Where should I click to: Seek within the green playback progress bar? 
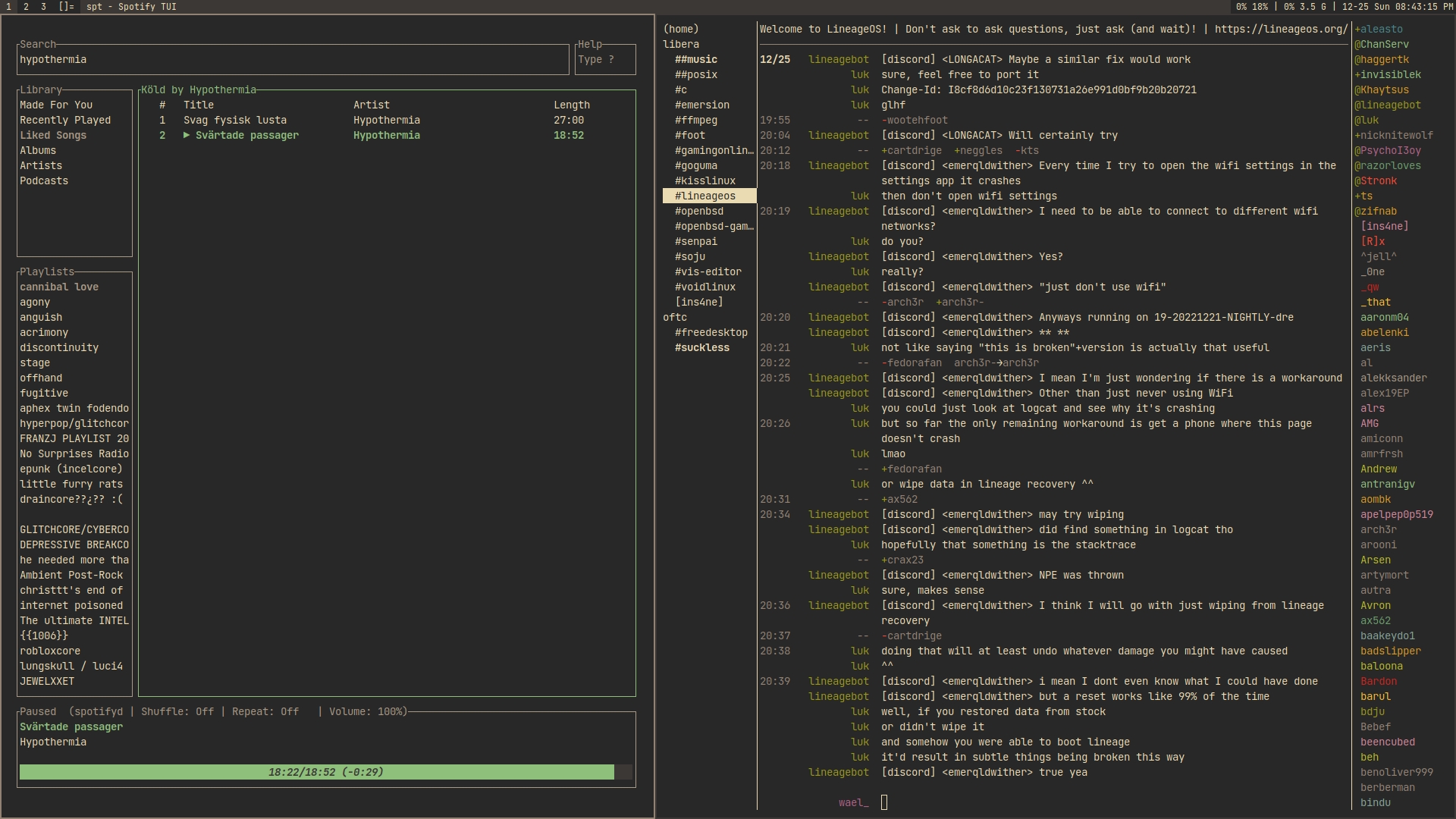[x=326, y=772]
